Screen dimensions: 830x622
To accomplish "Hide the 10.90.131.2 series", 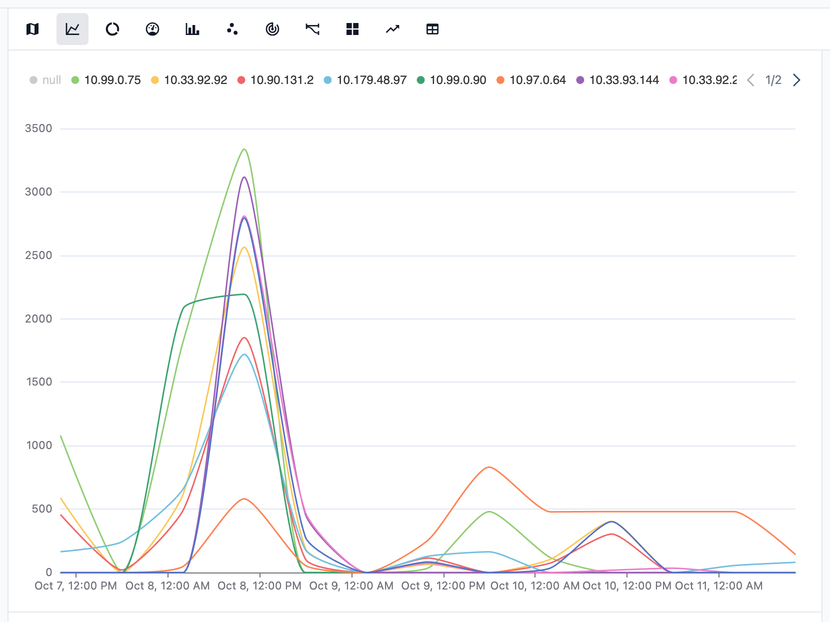I will (281, 80).
